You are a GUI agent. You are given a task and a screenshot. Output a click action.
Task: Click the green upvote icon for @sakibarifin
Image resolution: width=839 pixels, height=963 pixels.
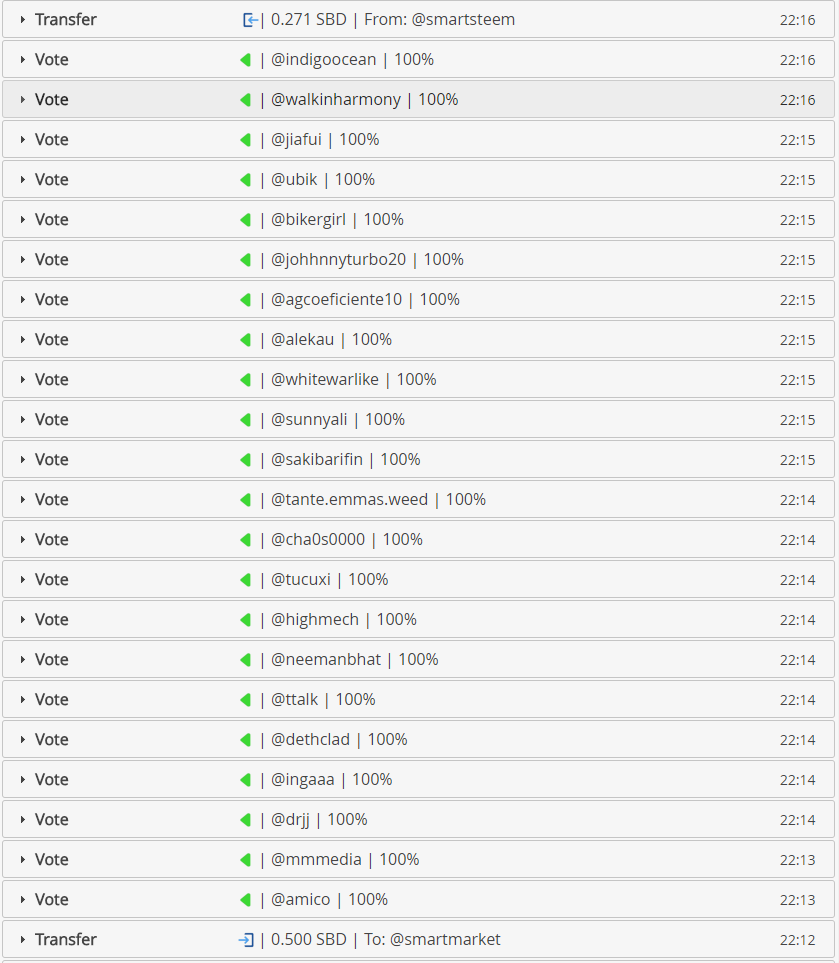pos(246,459)
